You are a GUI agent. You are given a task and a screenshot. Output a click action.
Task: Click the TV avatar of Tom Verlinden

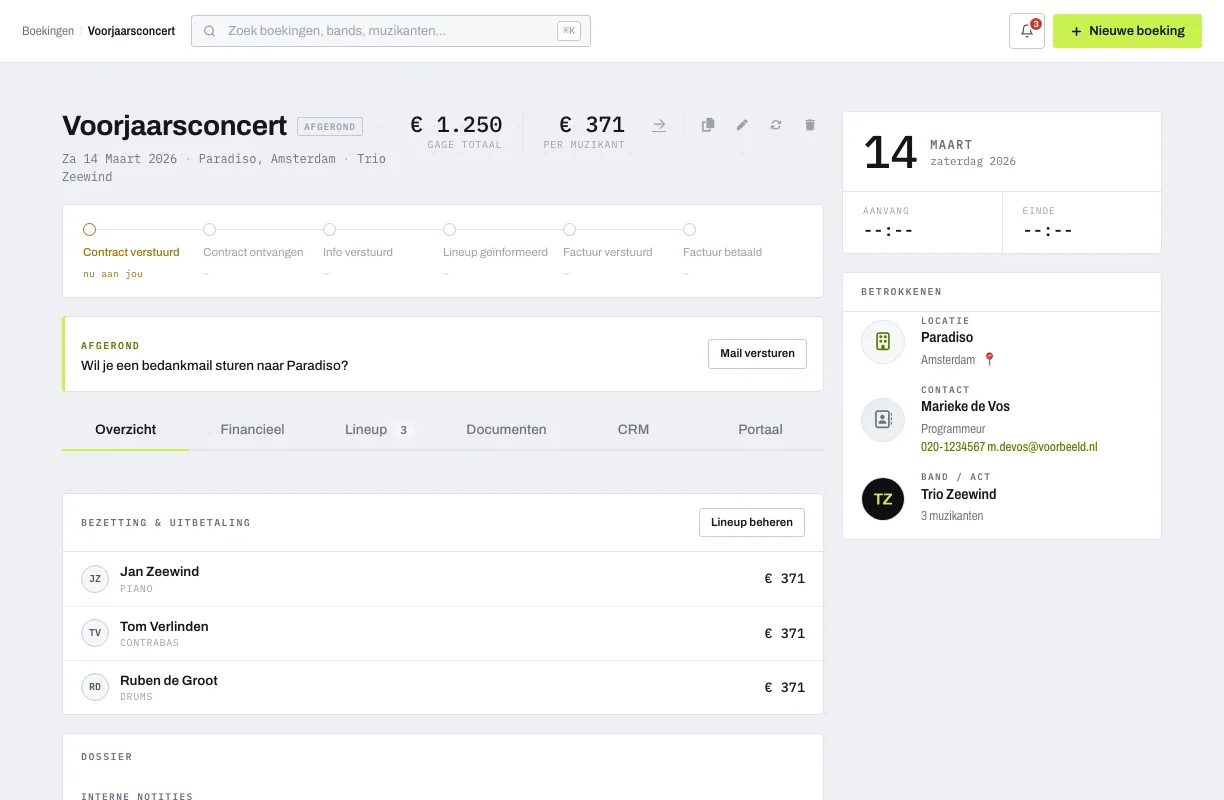click(95, 633)
